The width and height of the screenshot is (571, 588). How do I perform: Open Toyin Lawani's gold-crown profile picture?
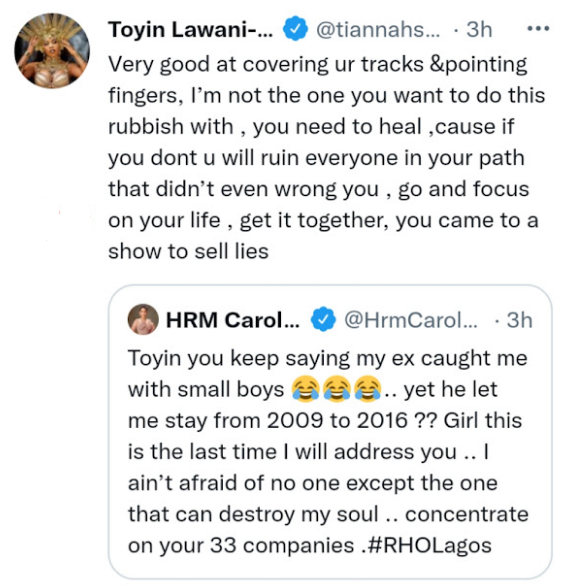tap(52, 51)
